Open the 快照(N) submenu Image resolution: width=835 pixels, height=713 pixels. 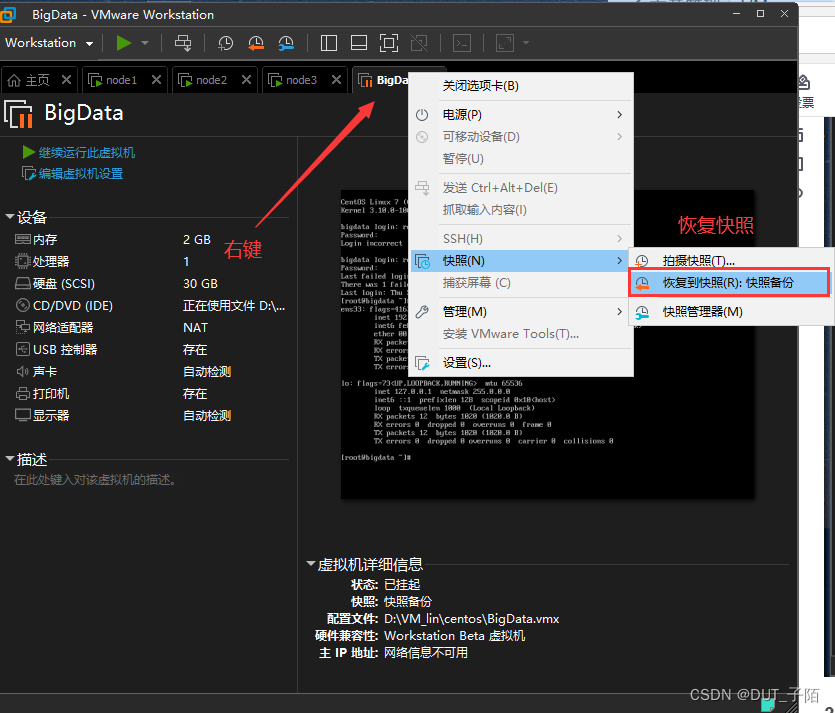[519, 261]
